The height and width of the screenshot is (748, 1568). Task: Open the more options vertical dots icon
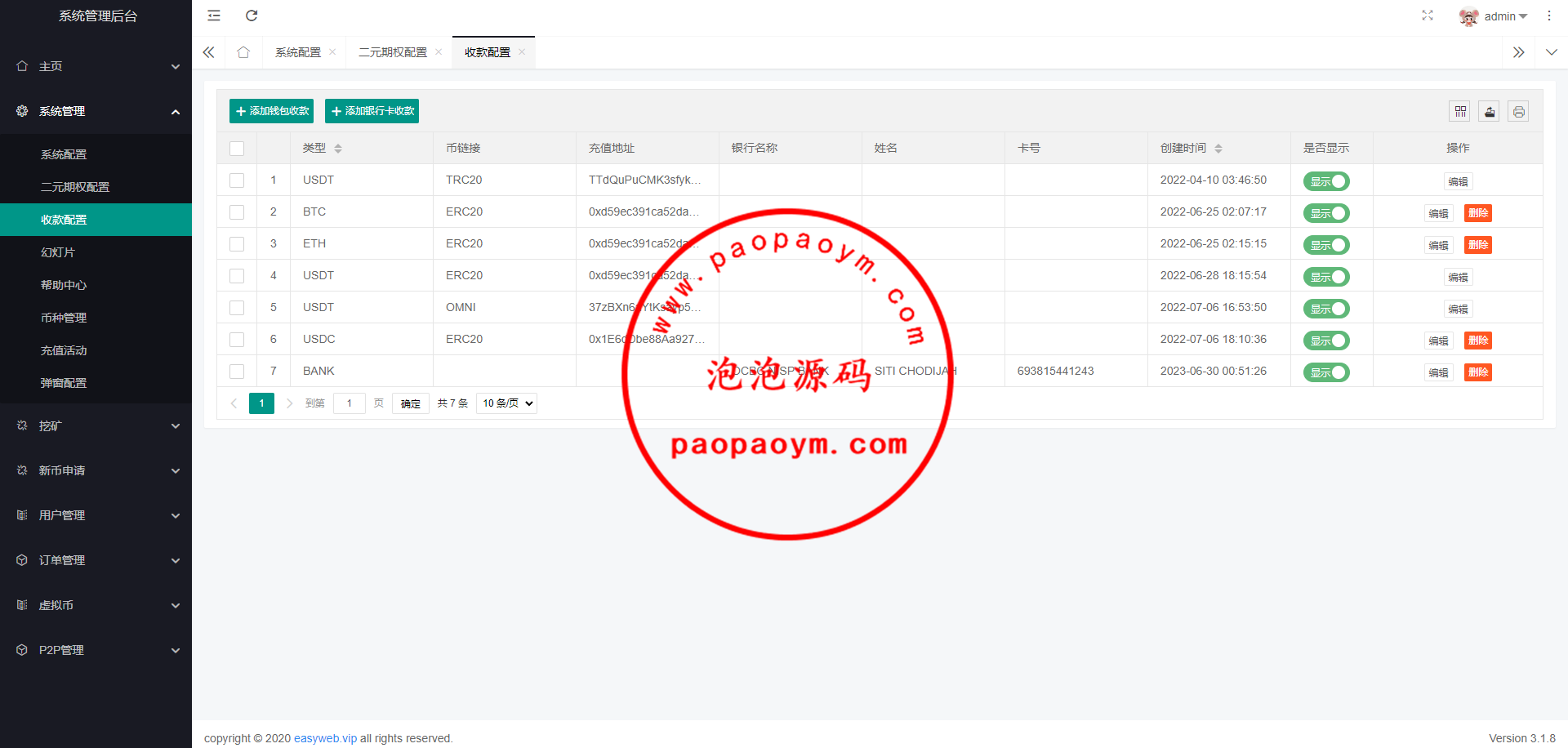pyautogui.click(x=1548, y=16)
